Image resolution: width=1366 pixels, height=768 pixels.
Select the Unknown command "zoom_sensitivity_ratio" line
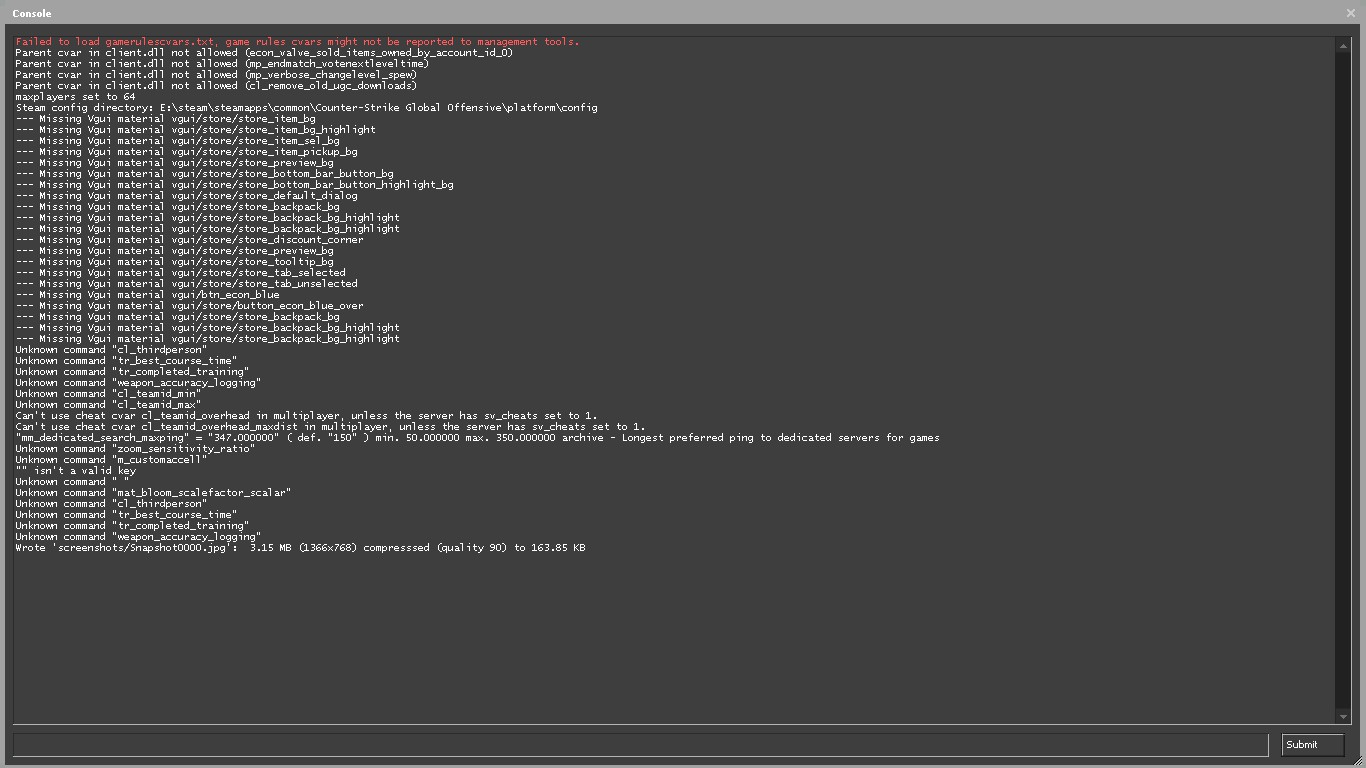135,449
